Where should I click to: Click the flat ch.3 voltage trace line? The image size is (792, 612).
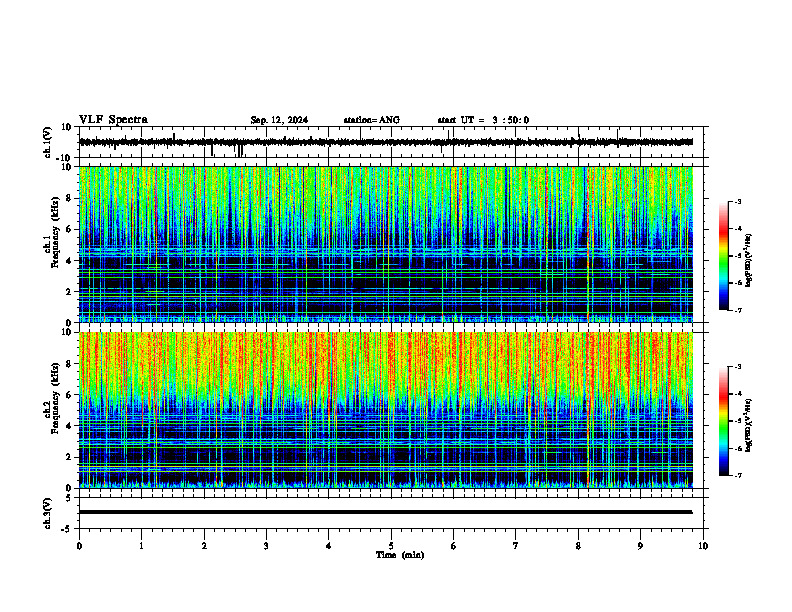coord(386,512)
